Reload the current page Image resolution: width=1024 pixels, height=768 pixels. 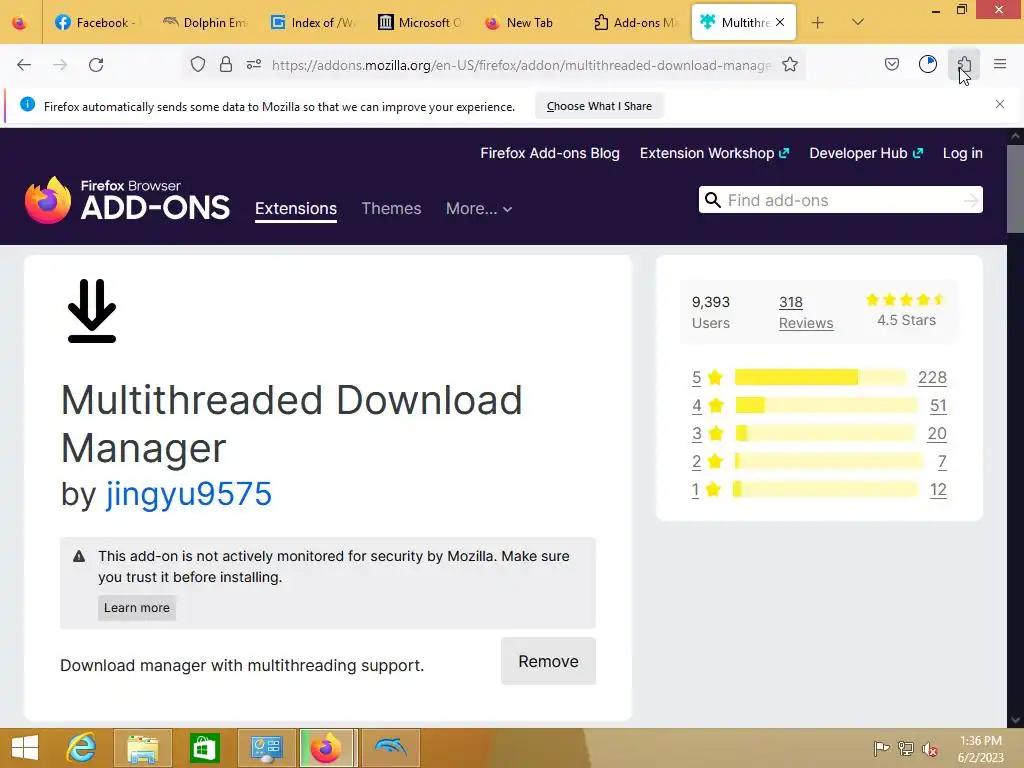(96, 65)
